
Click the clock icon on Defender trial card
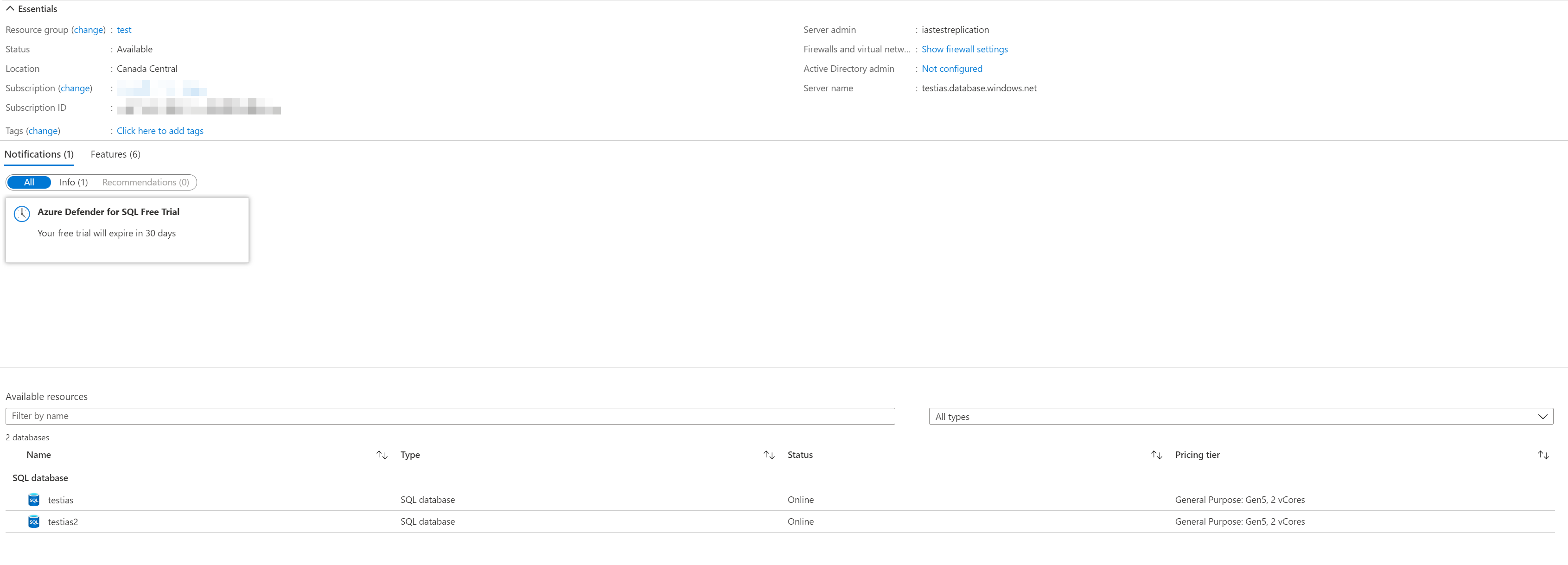22,214
